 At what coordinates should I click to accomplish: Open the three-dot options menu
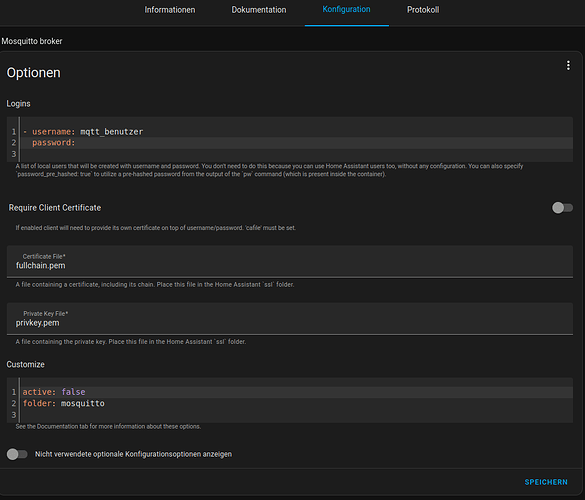click(568, 66)
